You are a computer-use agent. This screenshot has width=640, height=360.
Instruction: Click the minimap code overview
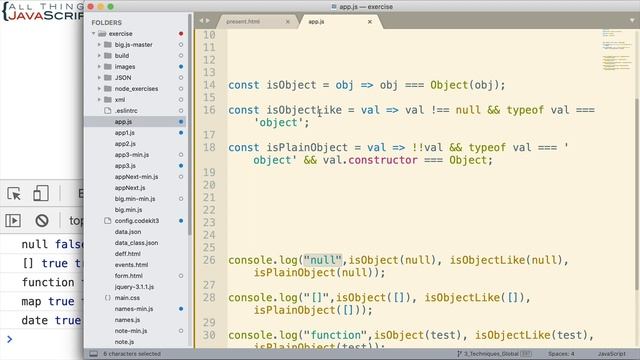[x=618, y=51]
